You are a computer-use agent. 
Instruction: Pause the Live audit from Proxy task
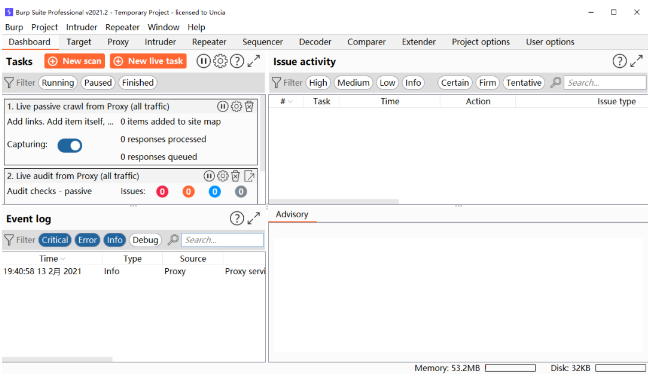tap(209, 176)
